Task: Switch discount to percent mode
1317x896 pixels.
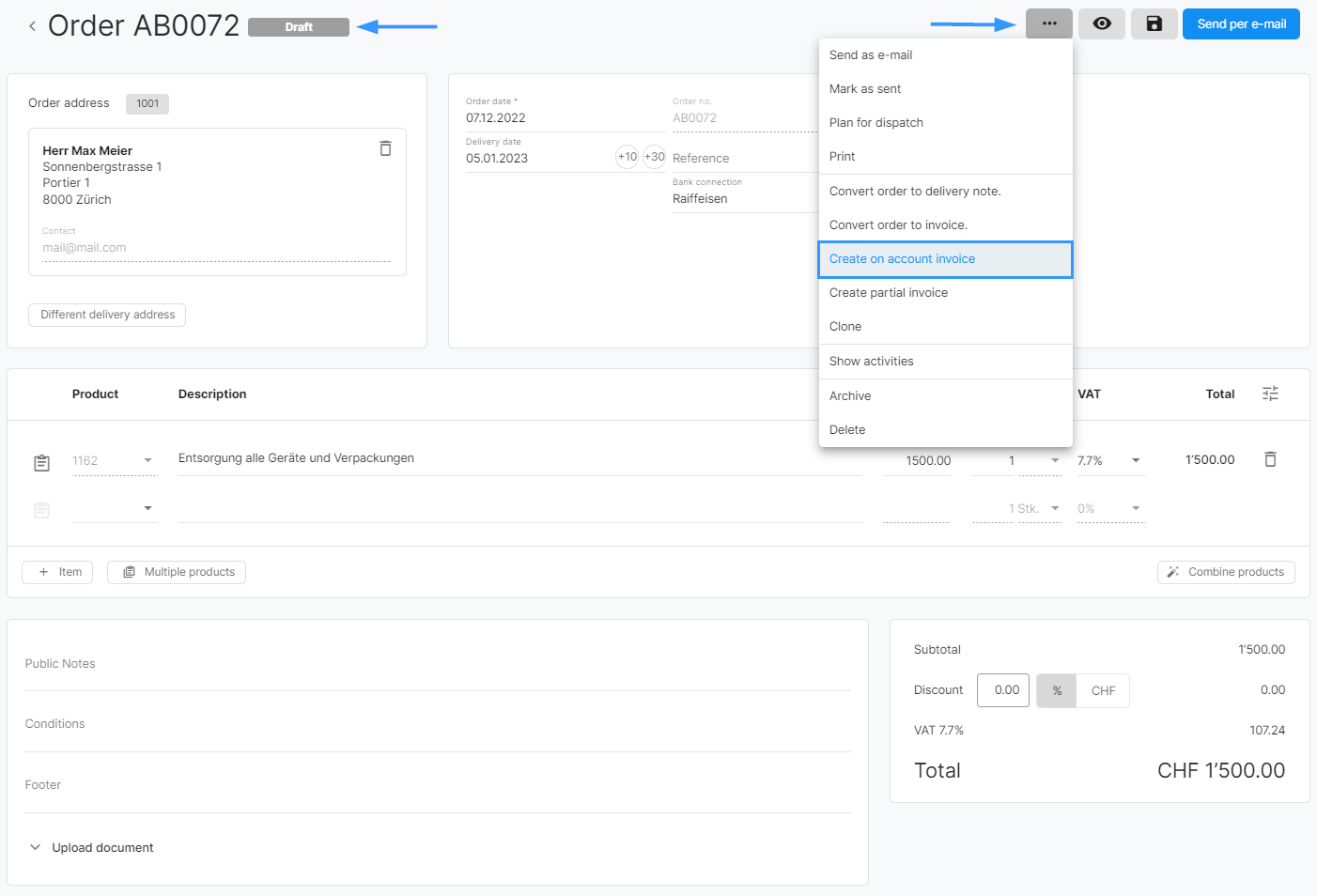Action: (x=1057, y=690)
